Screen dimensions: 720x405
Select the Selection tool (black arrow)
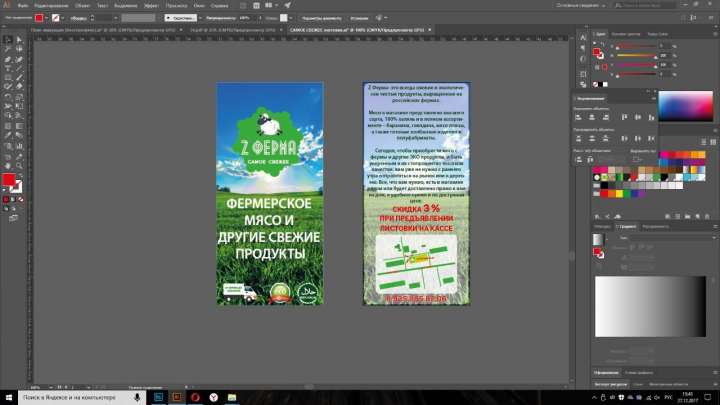pyautogui.click(x=8, y=40)
